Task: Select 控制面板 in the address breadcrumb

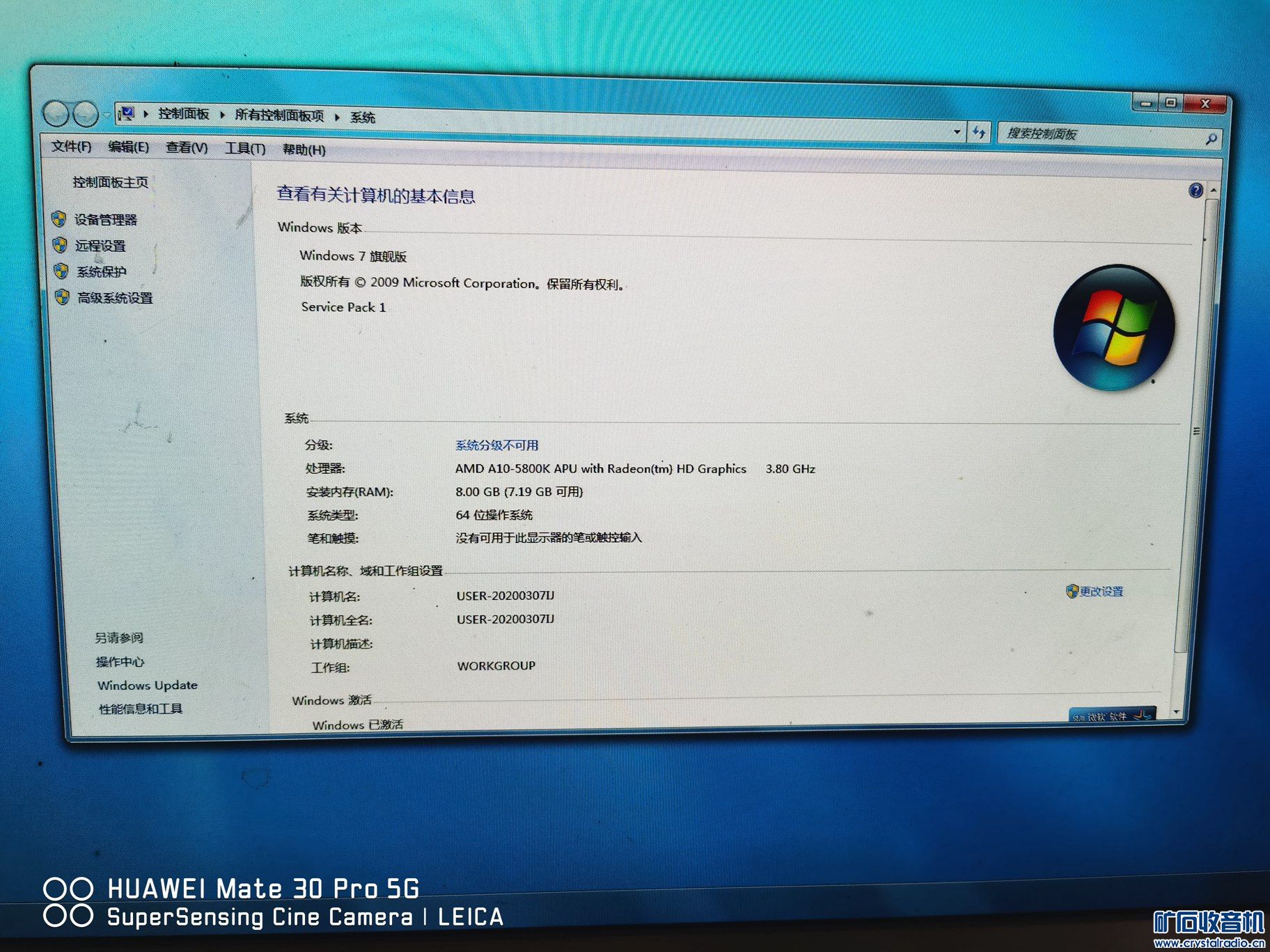Action: point(183,114)
